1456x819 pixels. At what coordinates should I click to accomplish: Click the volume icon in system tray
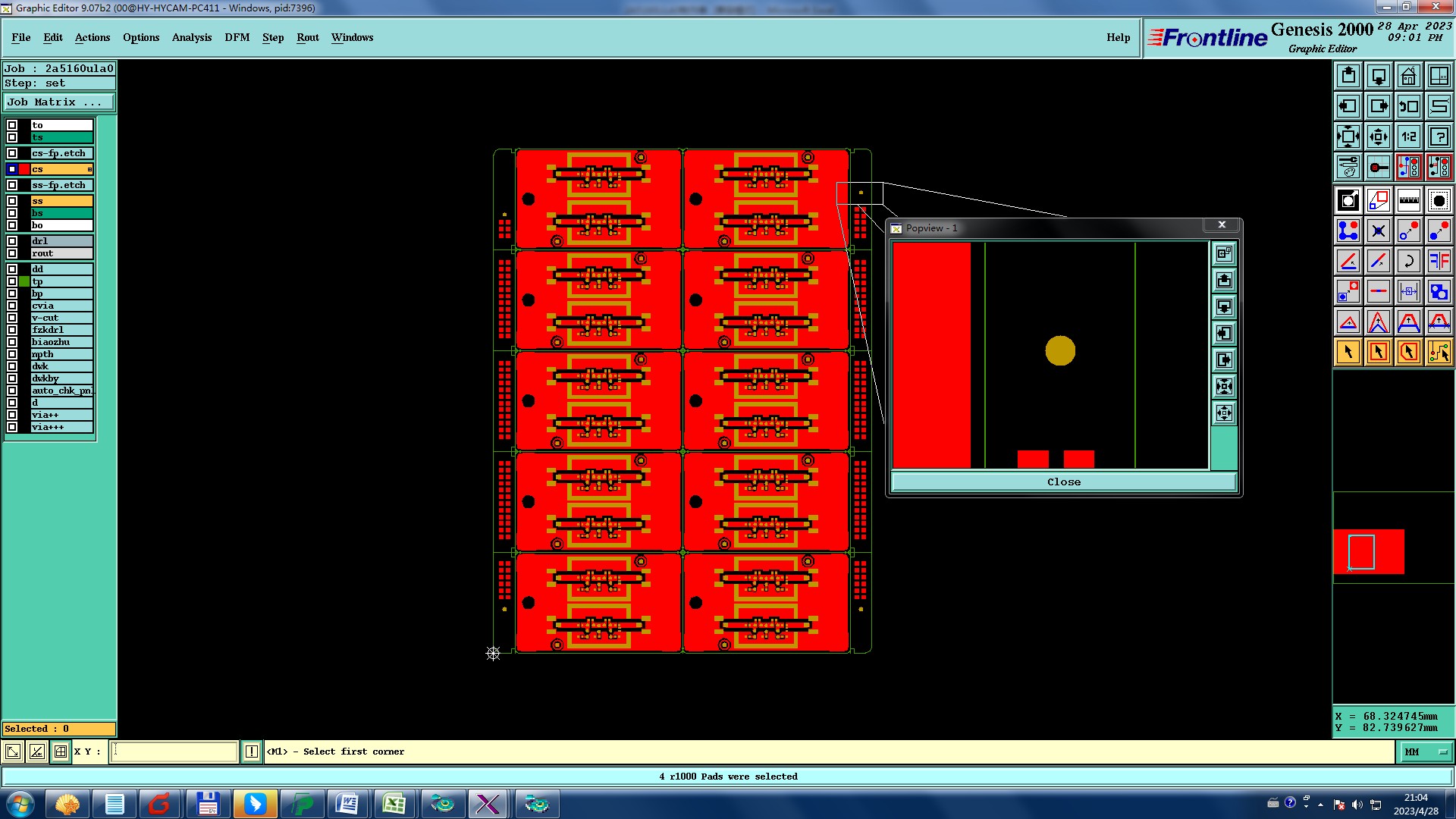pos(1357,805)
